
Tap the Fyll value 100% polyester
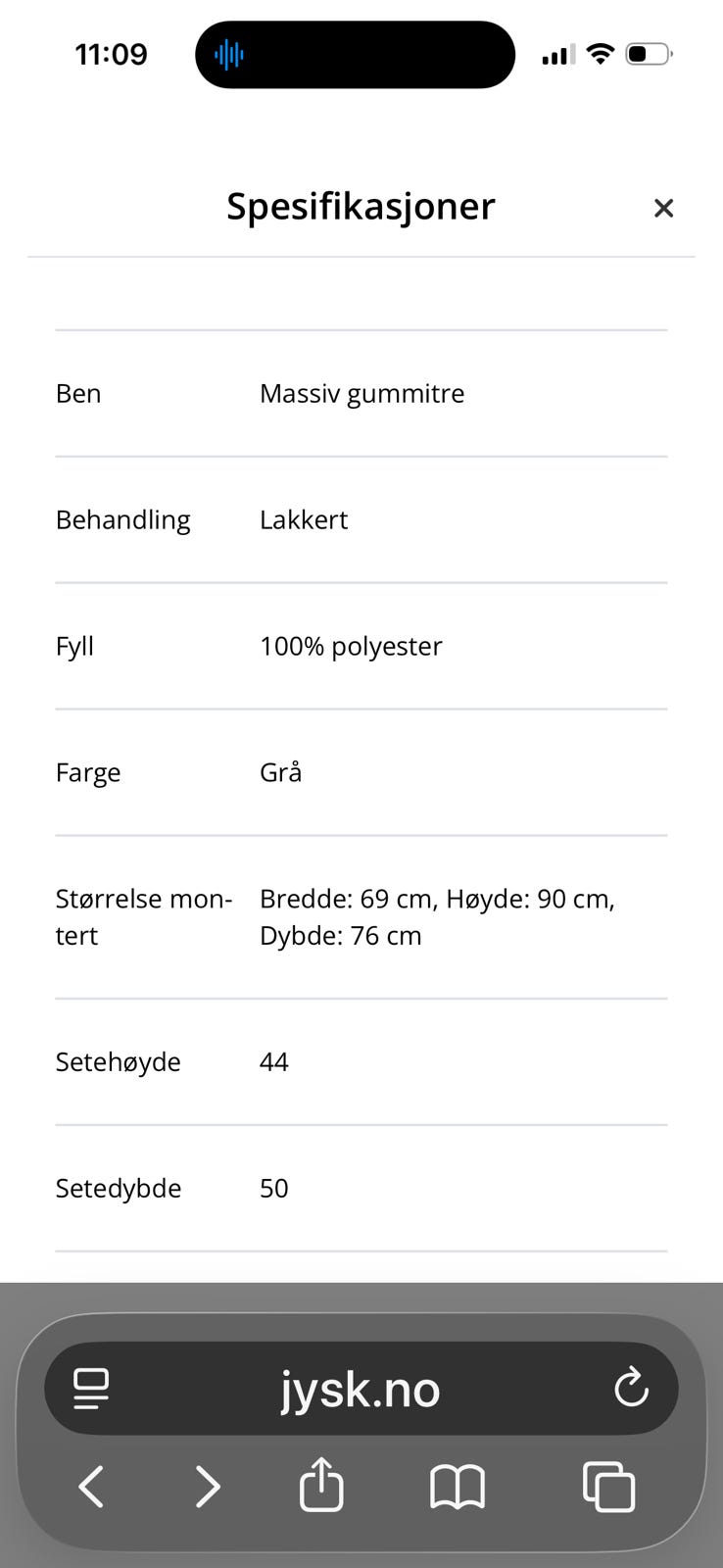[x=351, y=646]
